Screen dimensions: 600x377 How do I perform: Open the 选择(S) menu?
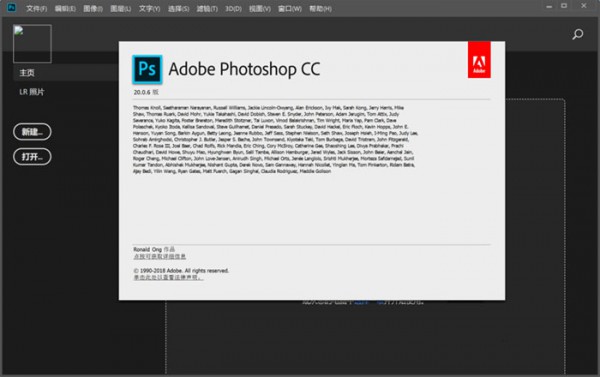pos(178,8)
